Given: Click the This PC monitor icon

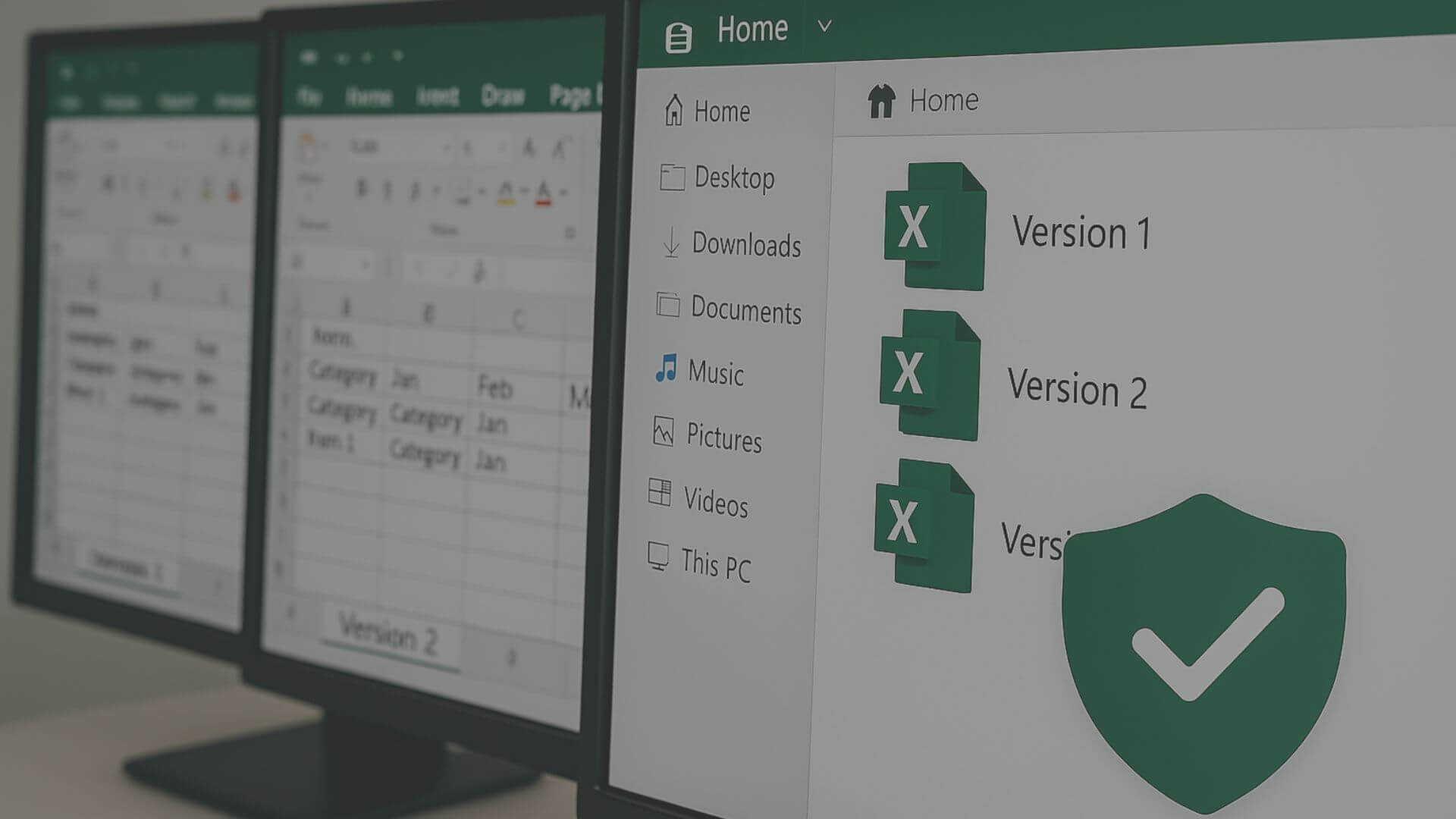Looking at the screenshot, I should (x=658, y=557).
